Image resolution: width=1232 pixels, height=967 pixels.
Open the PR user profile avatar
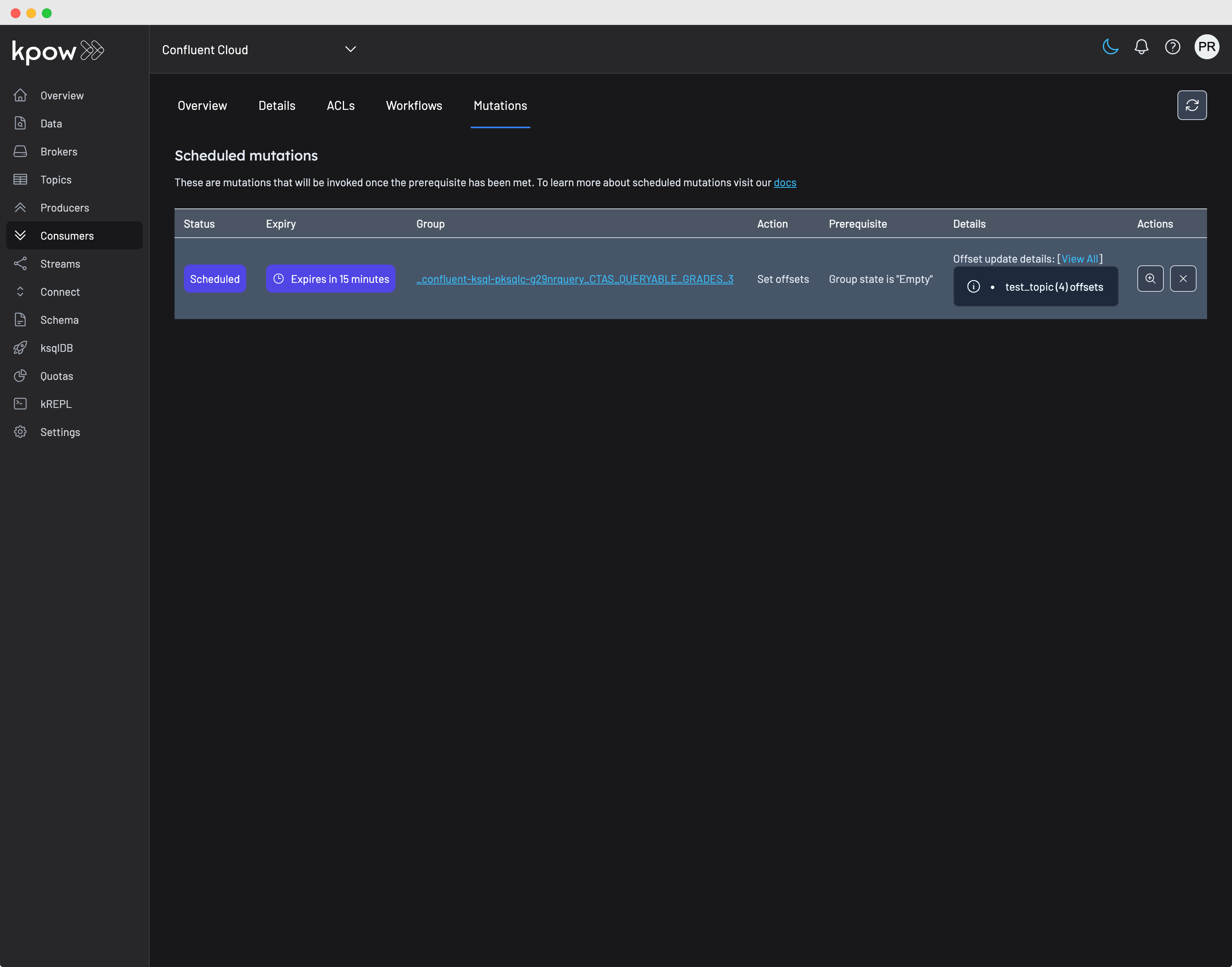(x=1207, y=47)
